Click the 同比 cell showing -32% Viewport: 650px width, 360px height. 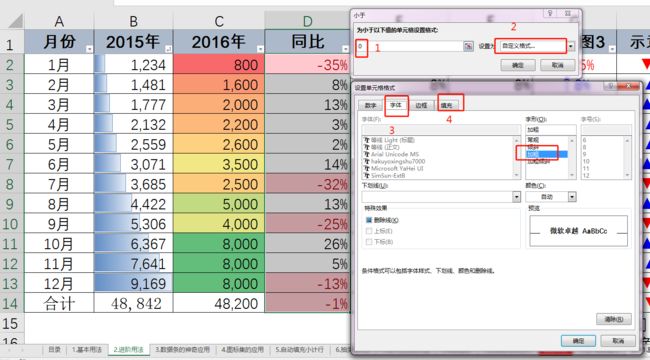tap(307, 184)
